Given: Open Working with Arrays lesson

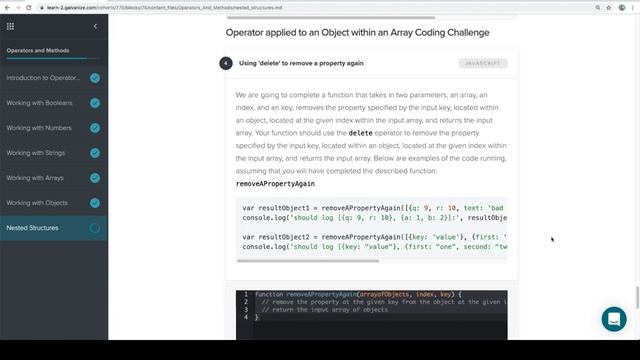Looking at the screenshot, I should [35, 178].
